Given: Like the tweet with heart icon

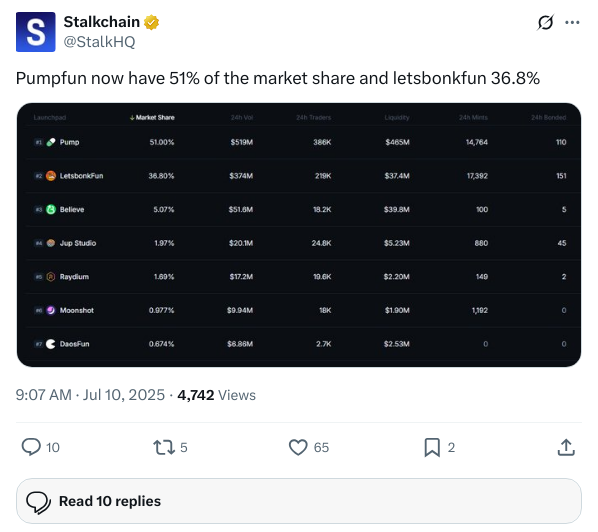Looking at the screenshot, I should click(x=298, y=448).
